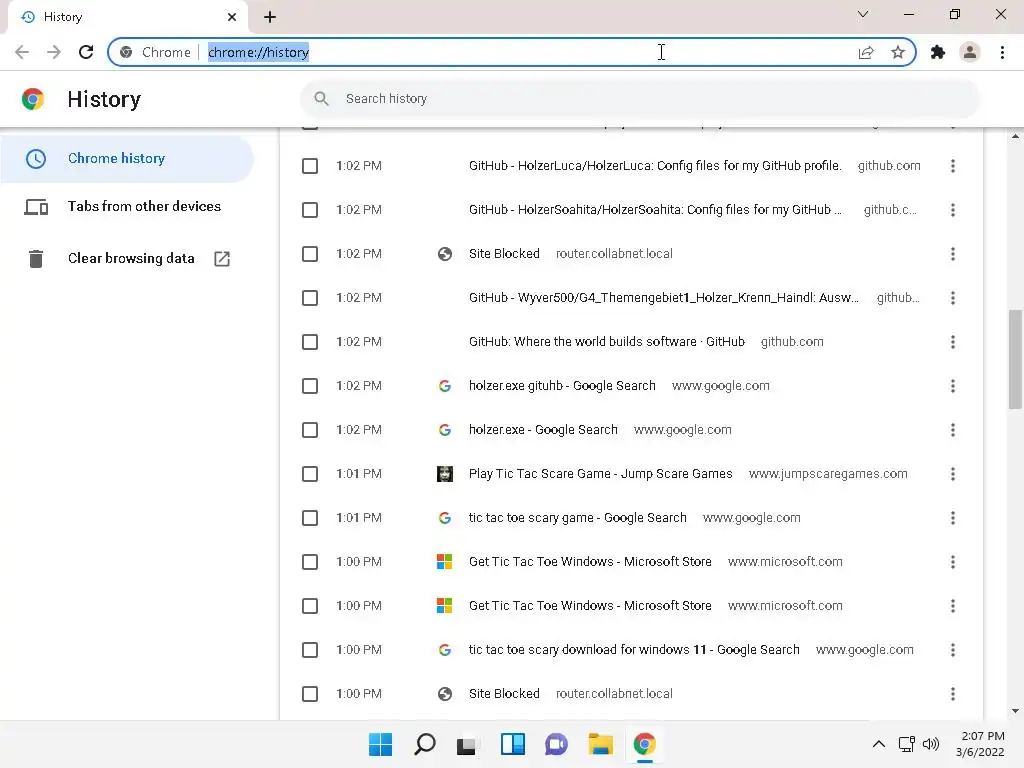The height and width of the screenshot is (768, 1024).
Task: Open the profile avatar menu
Action: tap(970, 52)
